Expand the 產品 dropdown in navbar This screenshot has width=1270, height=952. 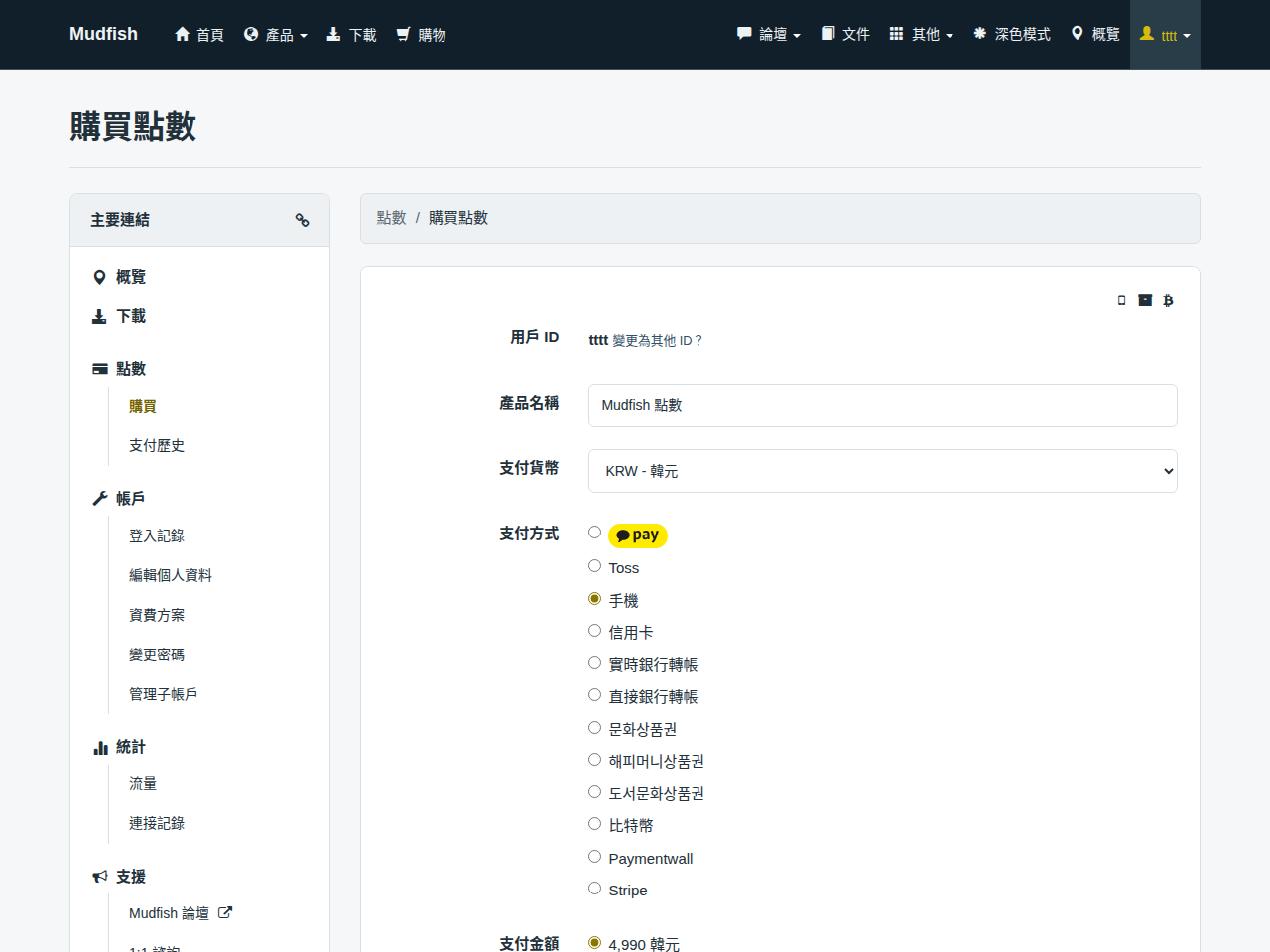coord(276,35)
